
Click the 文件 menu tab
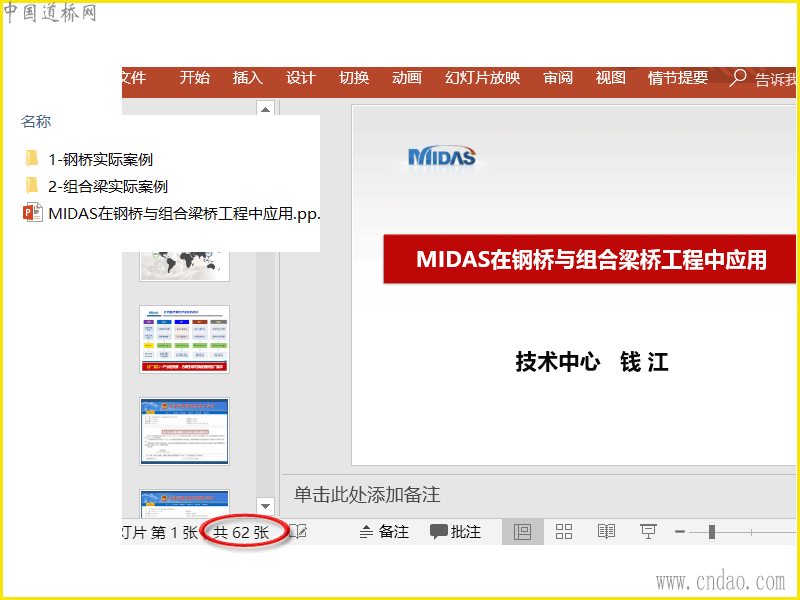134,78
